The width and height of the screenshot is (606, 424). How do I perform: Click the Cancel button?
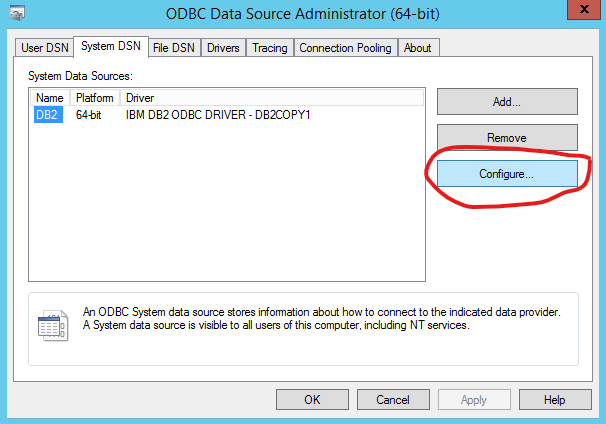tap(393, 399)
